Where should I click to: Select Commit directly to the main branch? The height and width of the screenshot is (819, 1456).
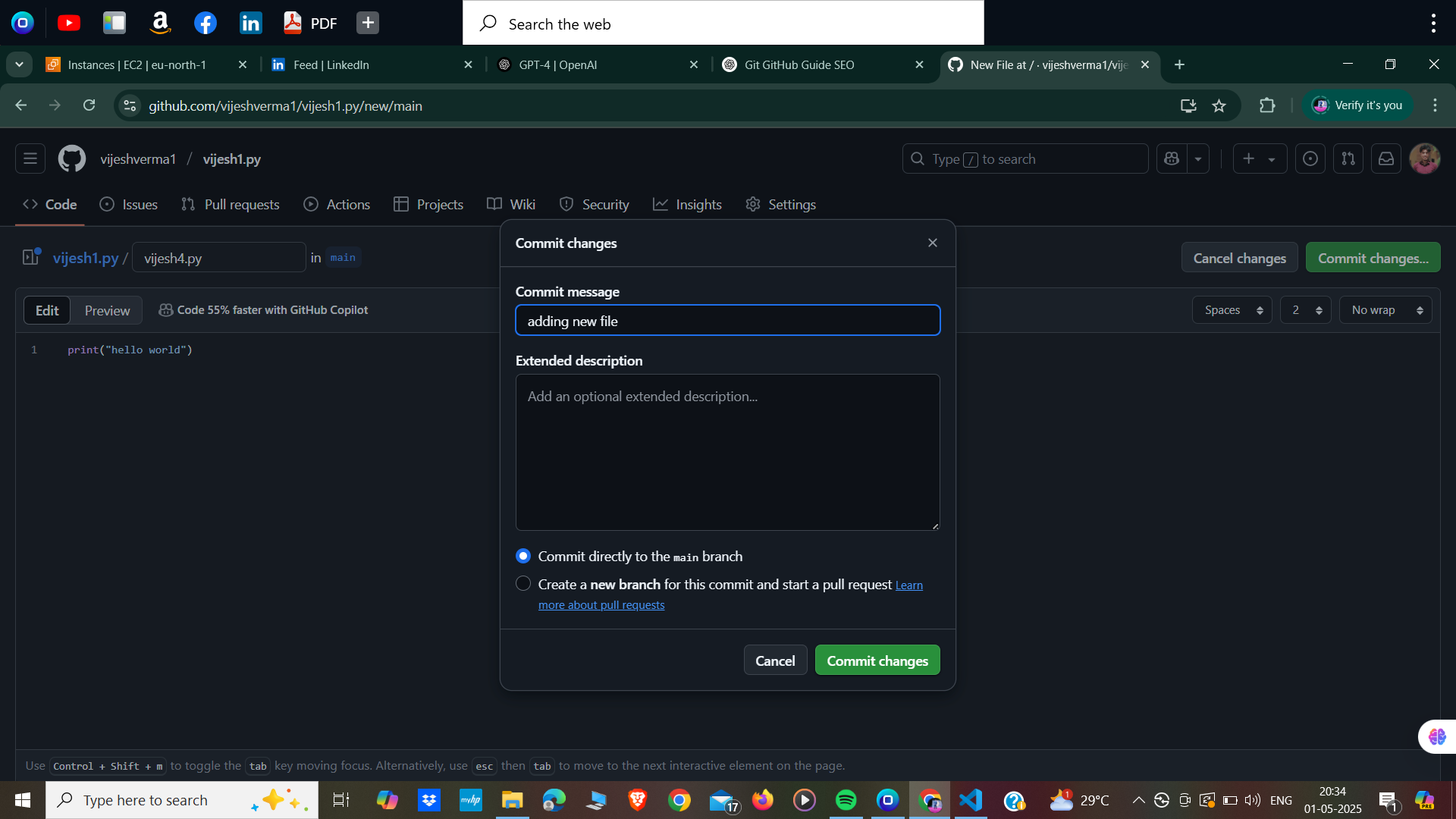pos(523,556)
